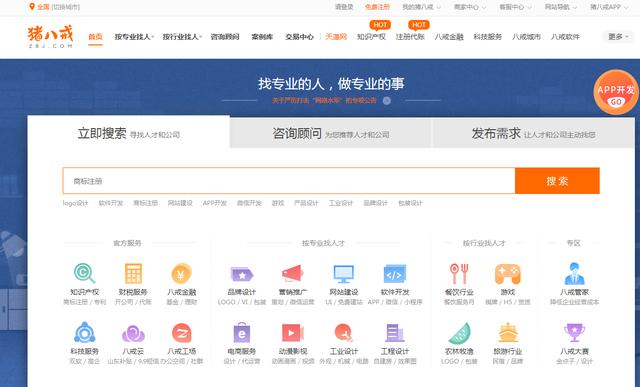Expand the 猪八戒APP top-bar dropdown
The width and height of the screenshot is (640, 387).
click(x=609, y=7)
